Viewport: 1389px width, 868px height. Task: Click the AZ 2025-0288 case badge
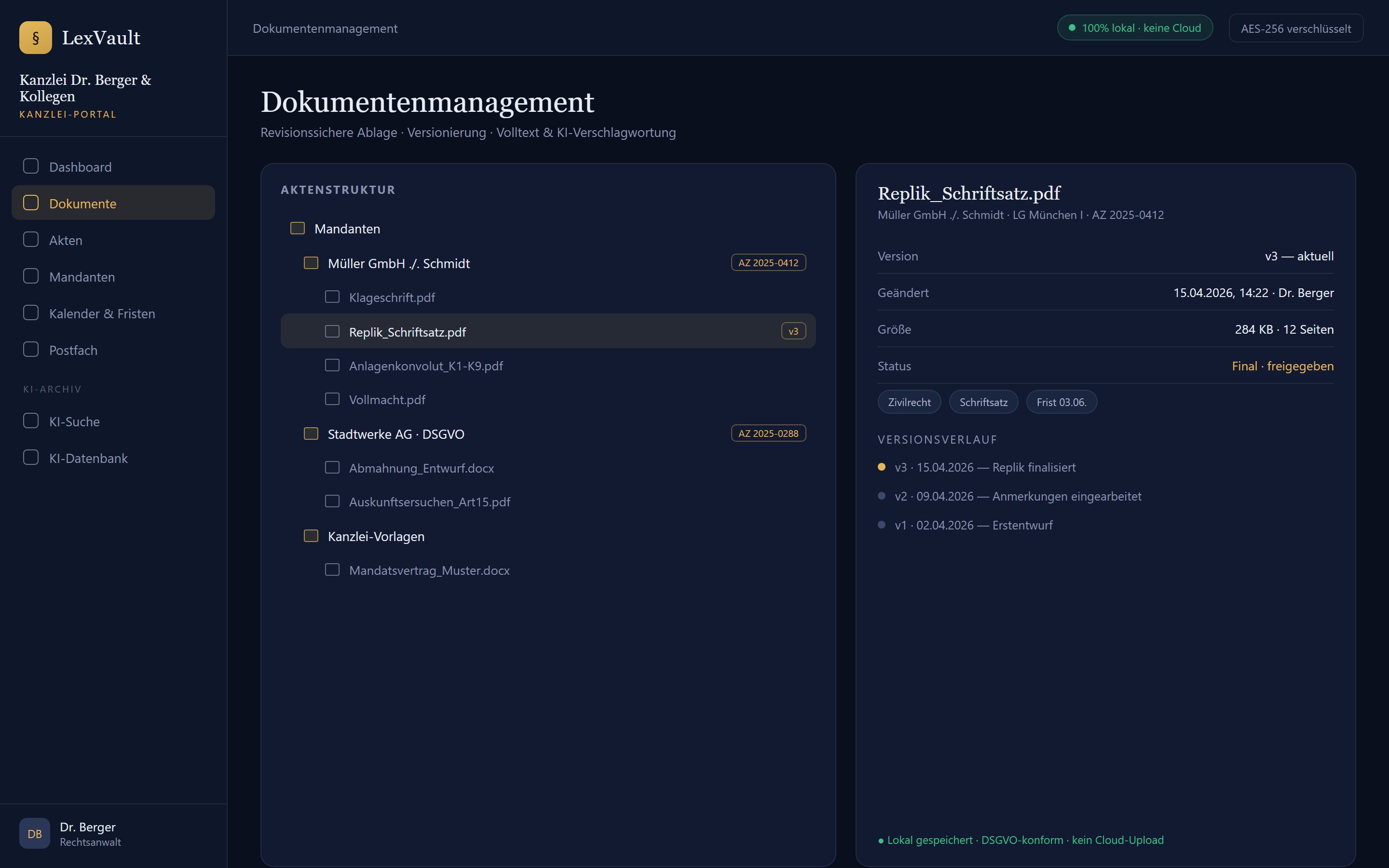pos(768,433)
